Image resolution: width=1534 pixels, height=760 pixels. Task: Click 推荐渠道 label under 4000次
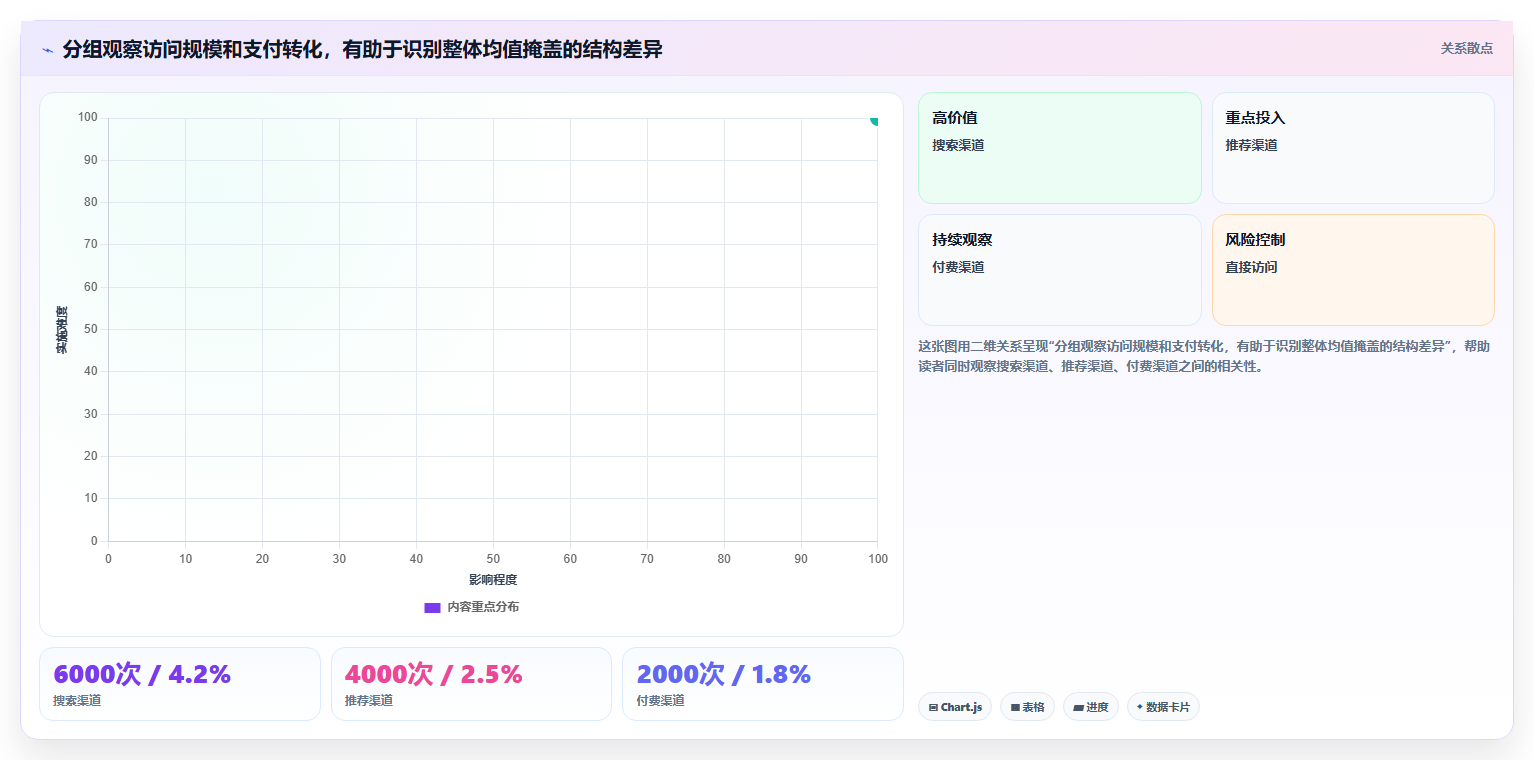click(369, 700)
